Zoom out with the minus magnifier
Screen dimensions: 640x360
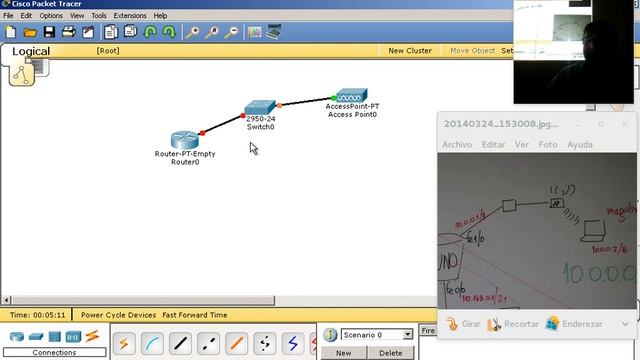(231, 32)
